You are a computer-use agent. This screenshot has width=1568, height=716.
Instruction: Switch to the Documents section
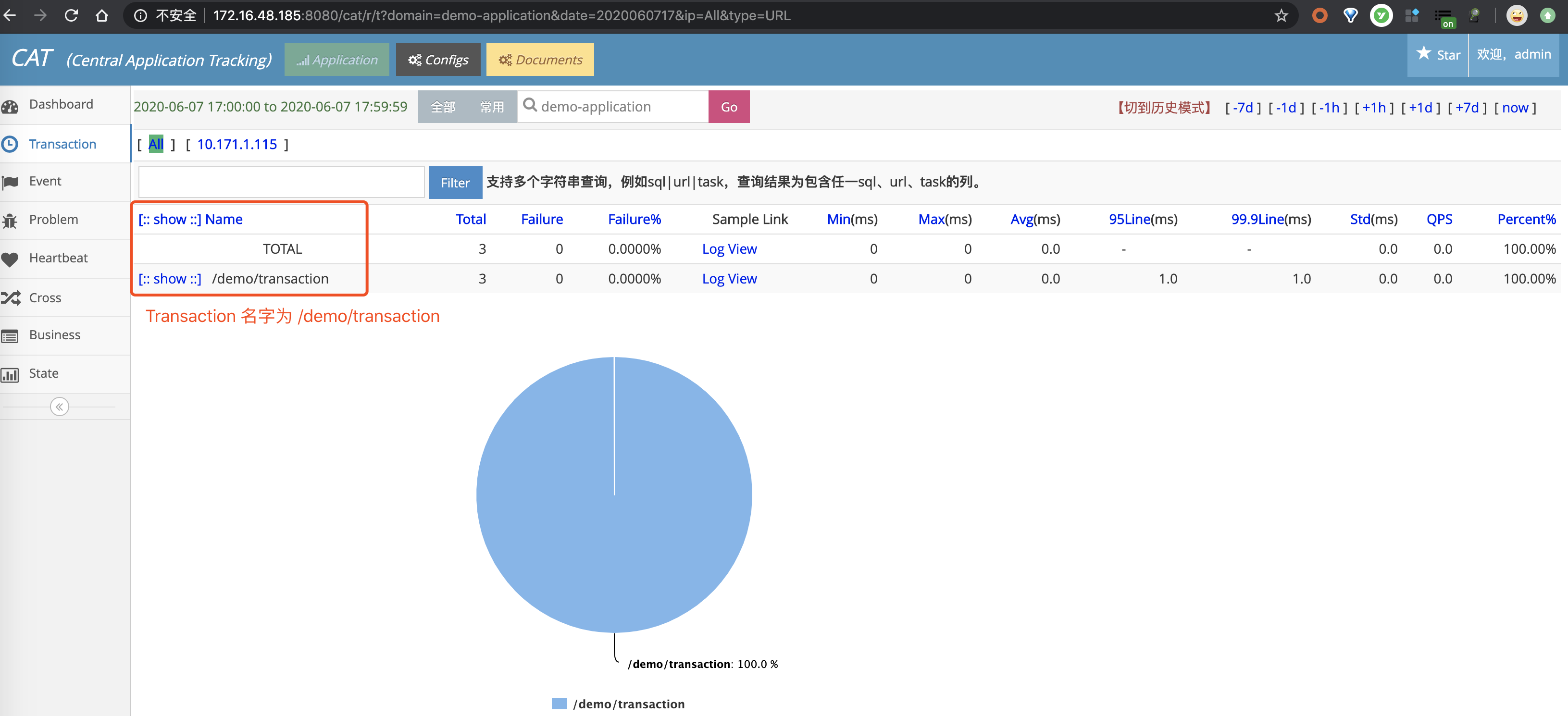click(539, 59)
